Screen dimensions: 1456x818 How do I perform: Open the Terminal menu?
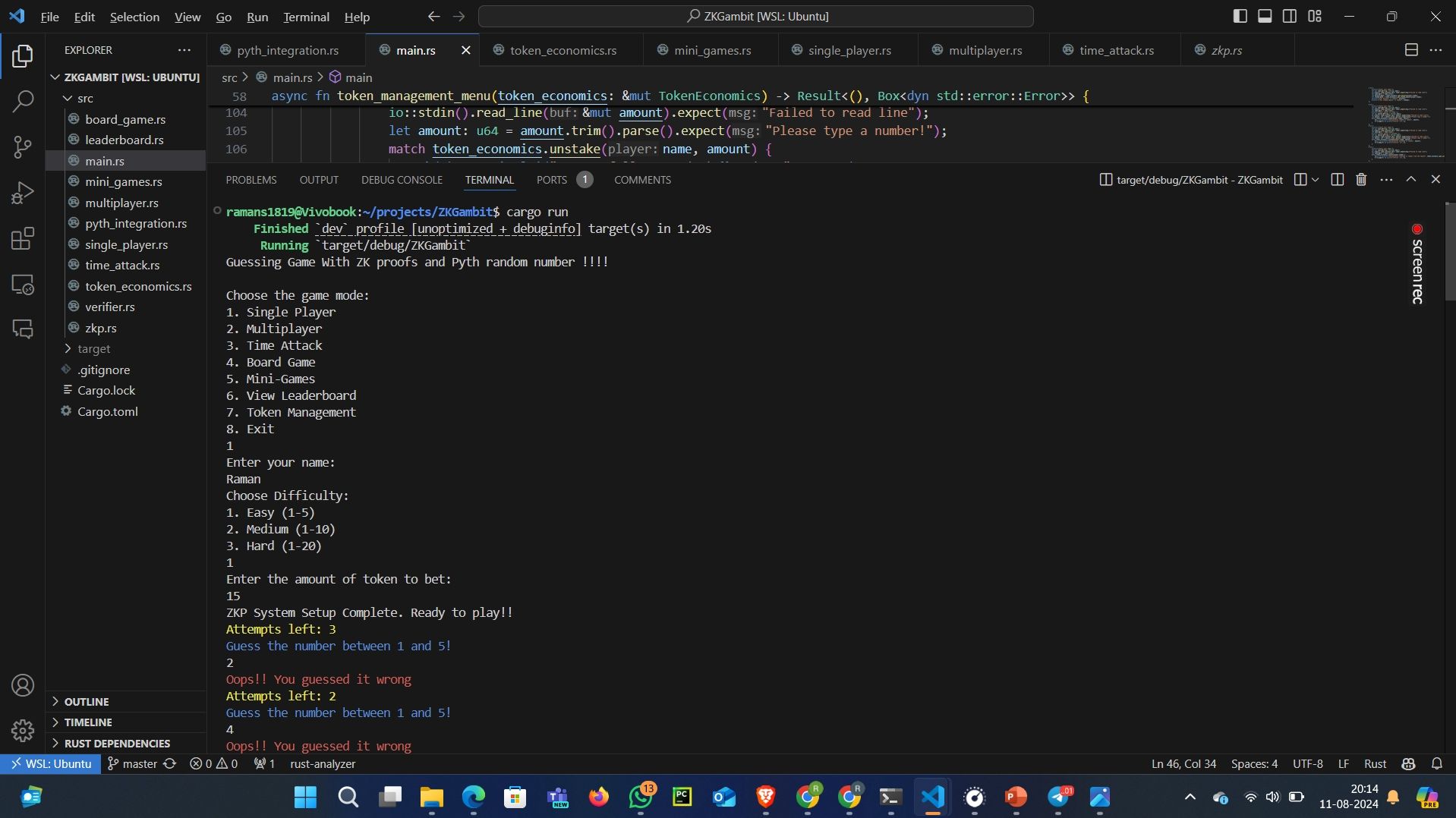pos(306,17)
